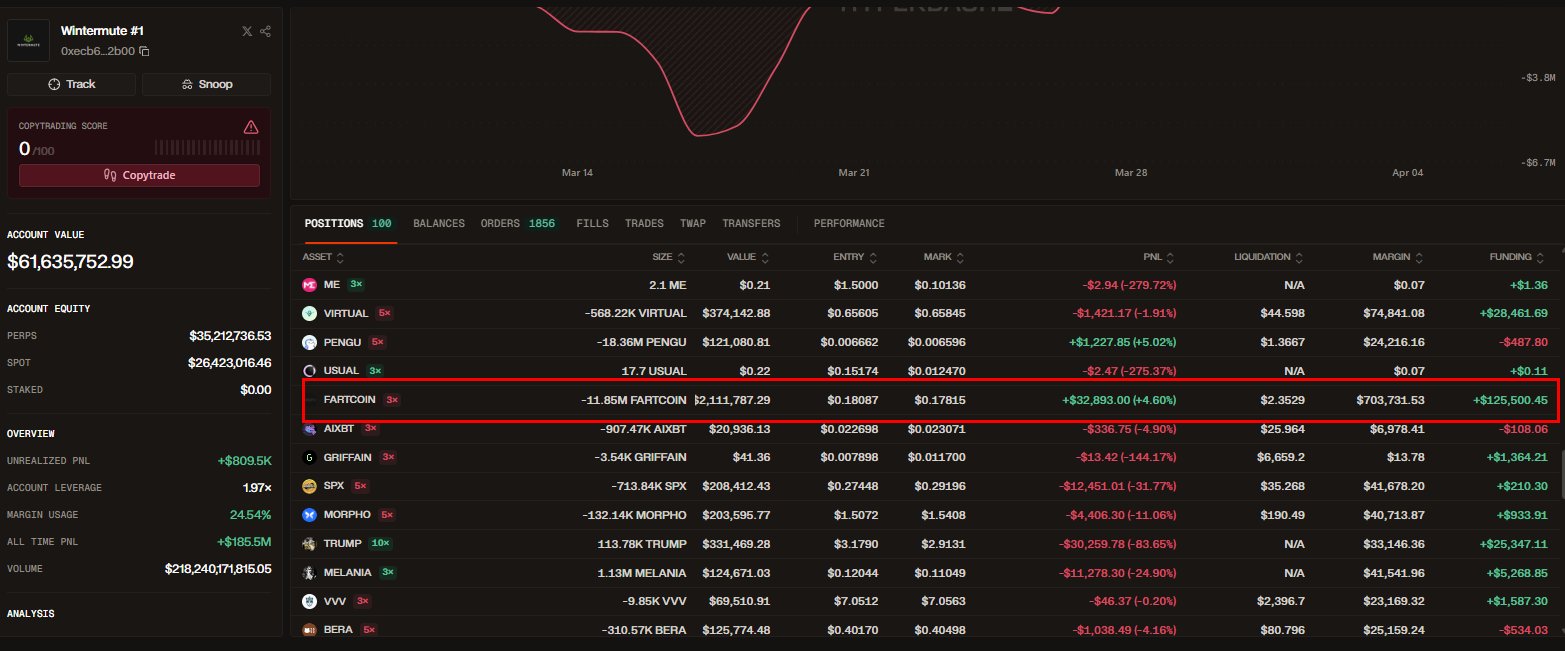Click the share icon beside Wintermute #1
Image resolution: width=1565 pixels, height=651 pixels.
265,31
